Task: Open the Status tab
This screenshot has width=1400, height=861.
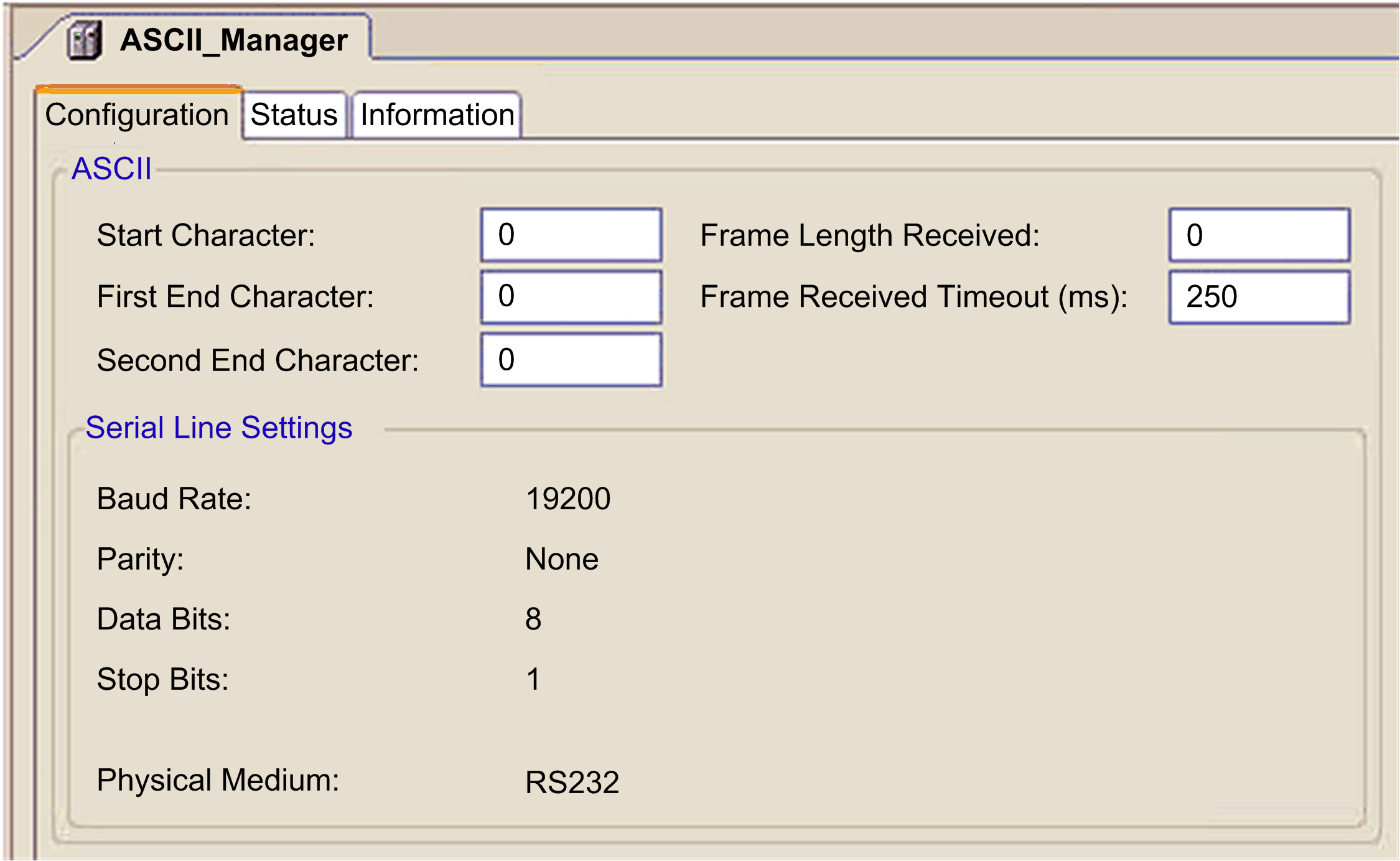Action: click(x=294, y=115)
